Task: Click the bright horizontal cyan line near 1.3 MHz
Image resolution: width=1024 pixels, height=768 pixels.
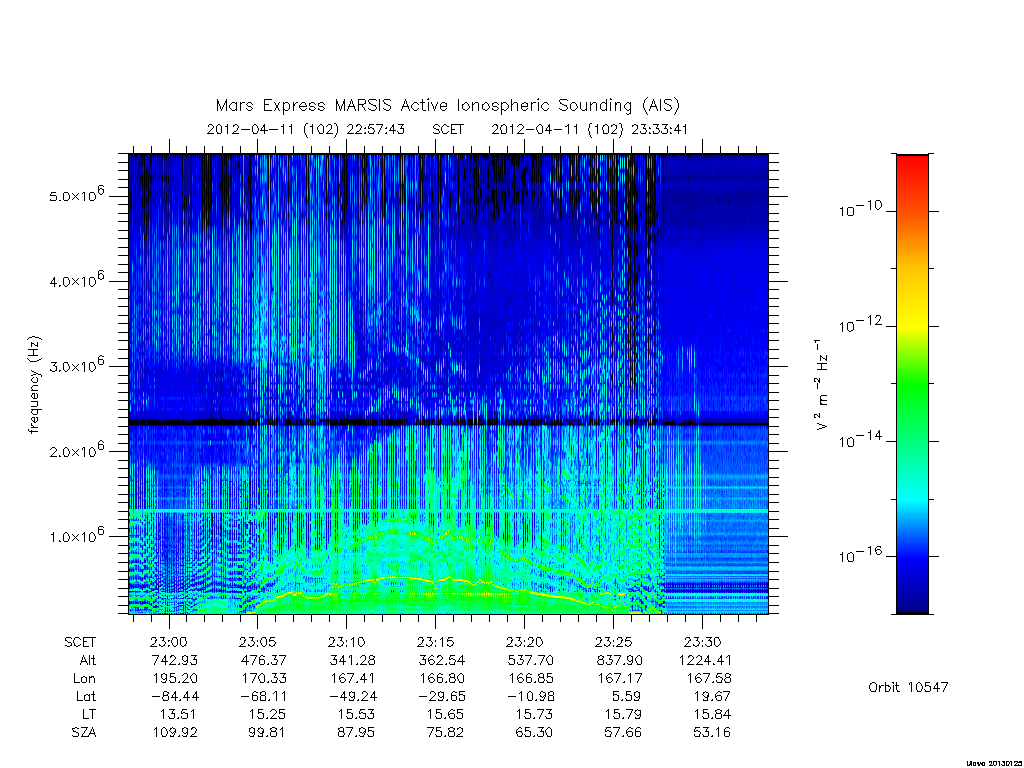Action: pyautogui.click(x=448, y=510)
